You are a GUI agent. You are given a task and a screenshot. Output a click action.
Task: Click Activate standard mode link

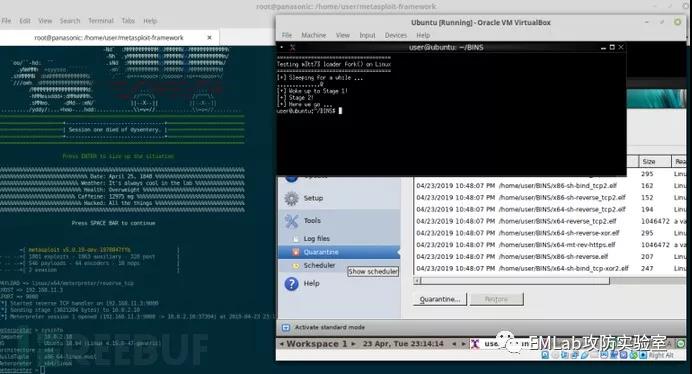click(330, 328)
